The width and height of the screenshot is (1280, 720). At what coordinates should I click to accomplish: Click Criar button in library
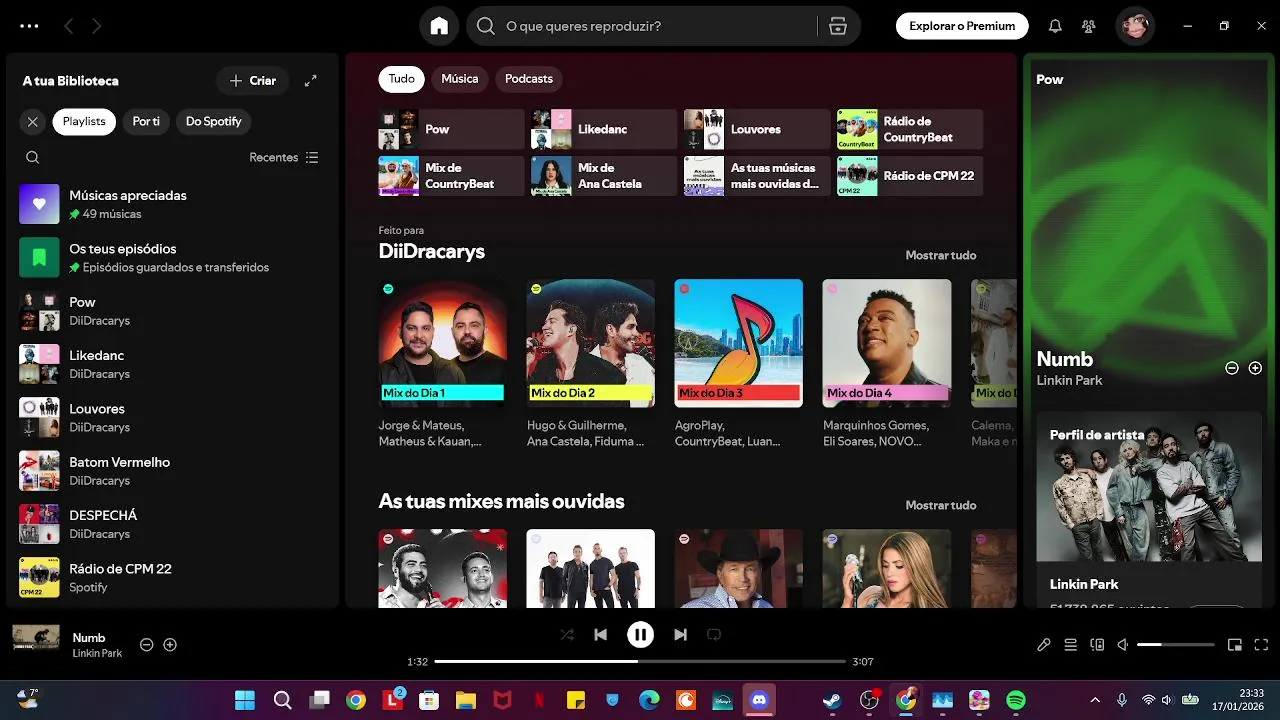[252, 81]
